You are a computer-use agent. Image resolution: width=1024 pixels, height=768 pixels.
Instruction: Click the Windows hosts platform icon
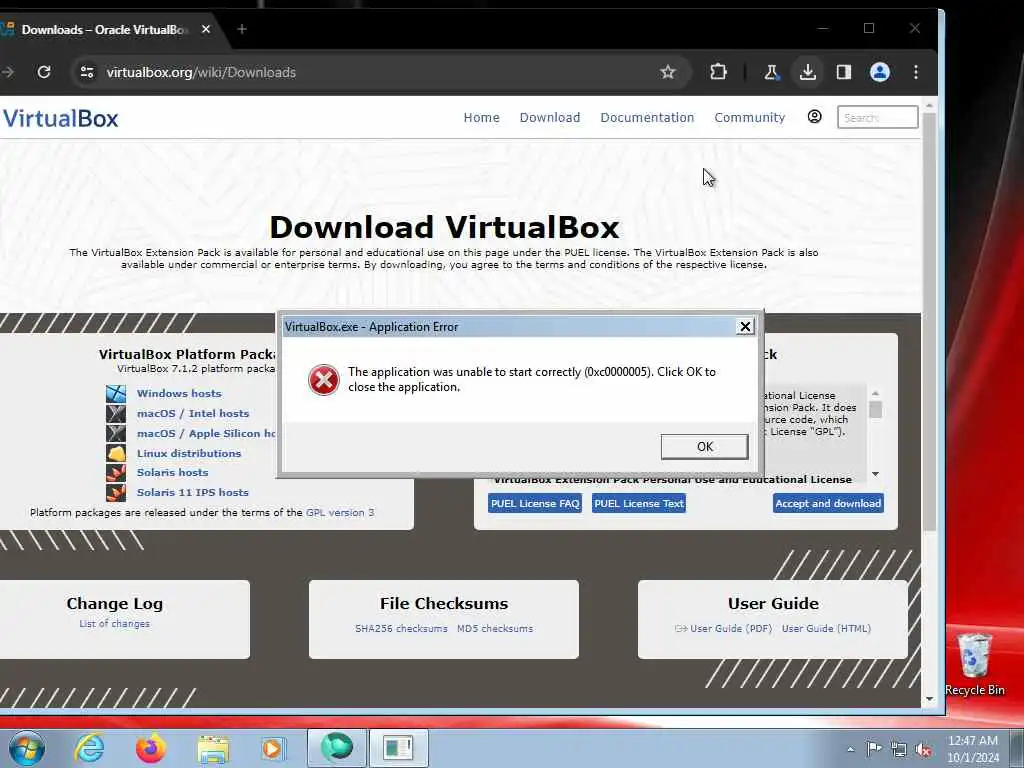[x=116, y=394]
